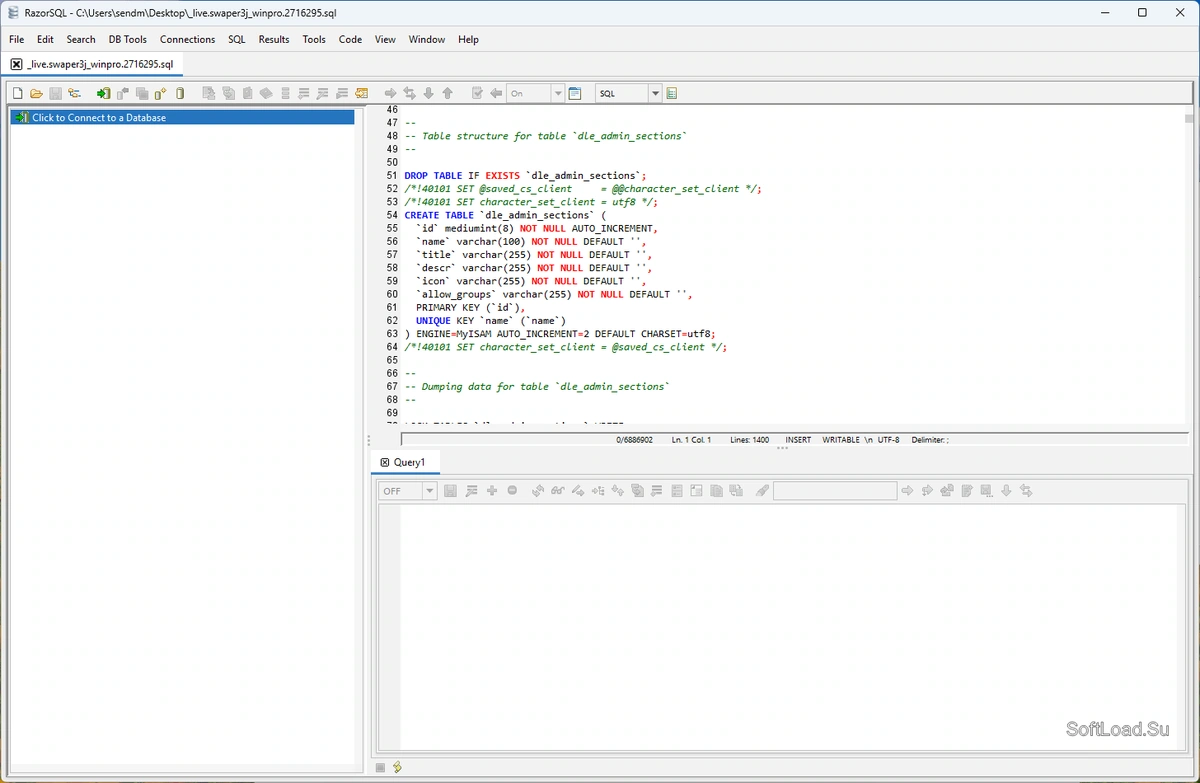Click 'INSERT' mode in editor status bar
This screenshot has height=783, width=1200.
click(798, 439)
